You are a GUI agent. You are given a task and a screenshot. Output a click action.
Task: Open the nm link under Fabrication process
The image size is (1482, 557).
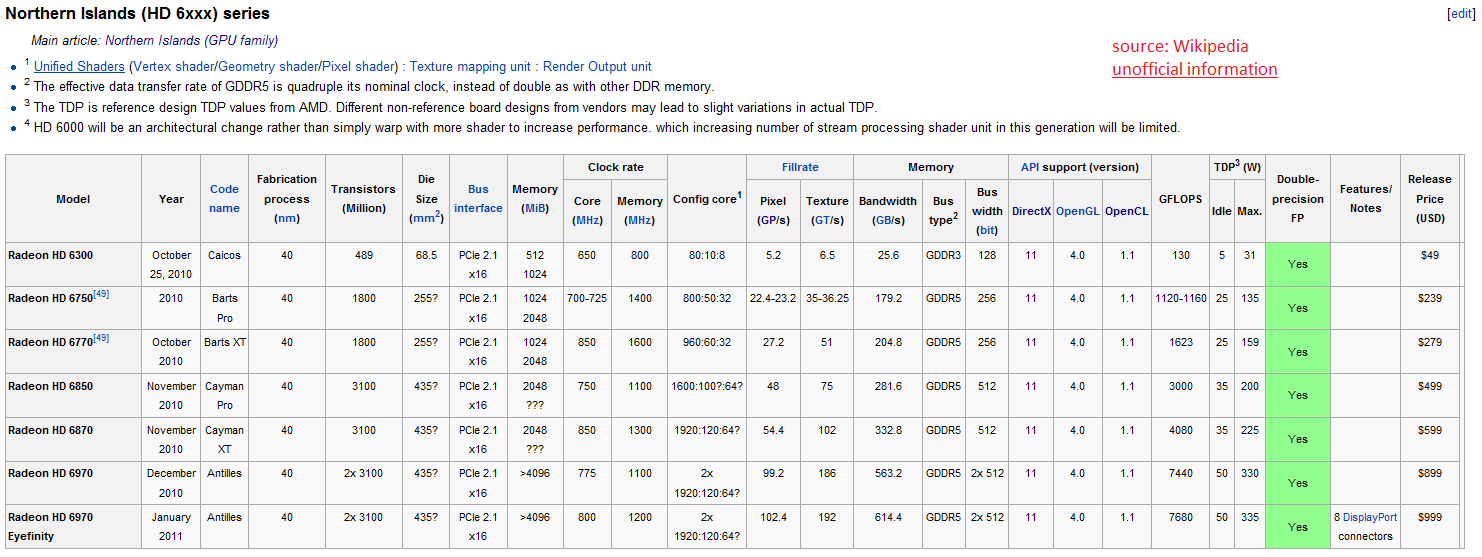pyautogui.click(x=287, y=218)
